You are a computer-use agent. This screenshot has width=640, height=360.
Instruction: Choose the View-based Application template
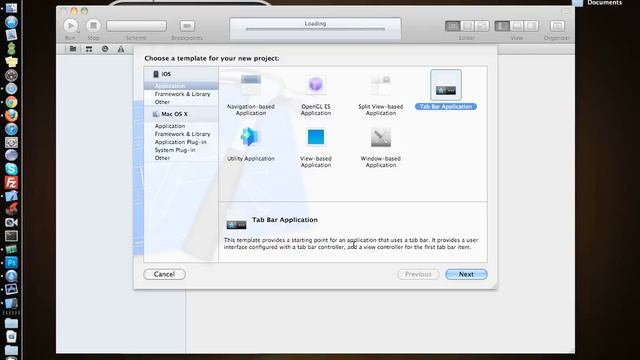click(x=316, y=147)
